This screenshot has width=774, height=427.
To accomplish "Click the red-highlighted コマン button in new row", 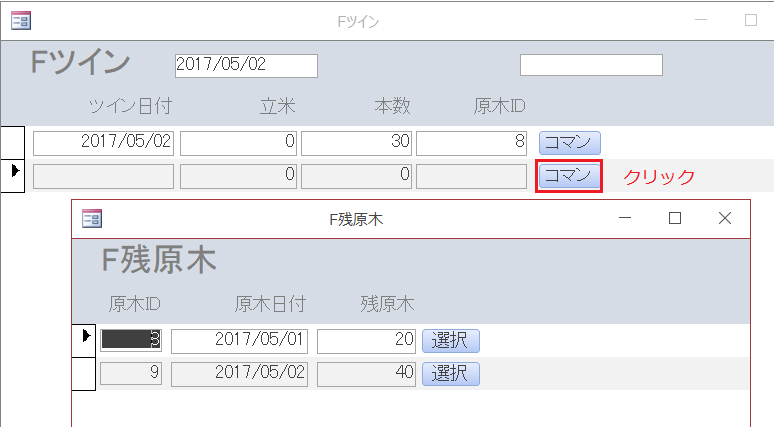I will 569,177.
